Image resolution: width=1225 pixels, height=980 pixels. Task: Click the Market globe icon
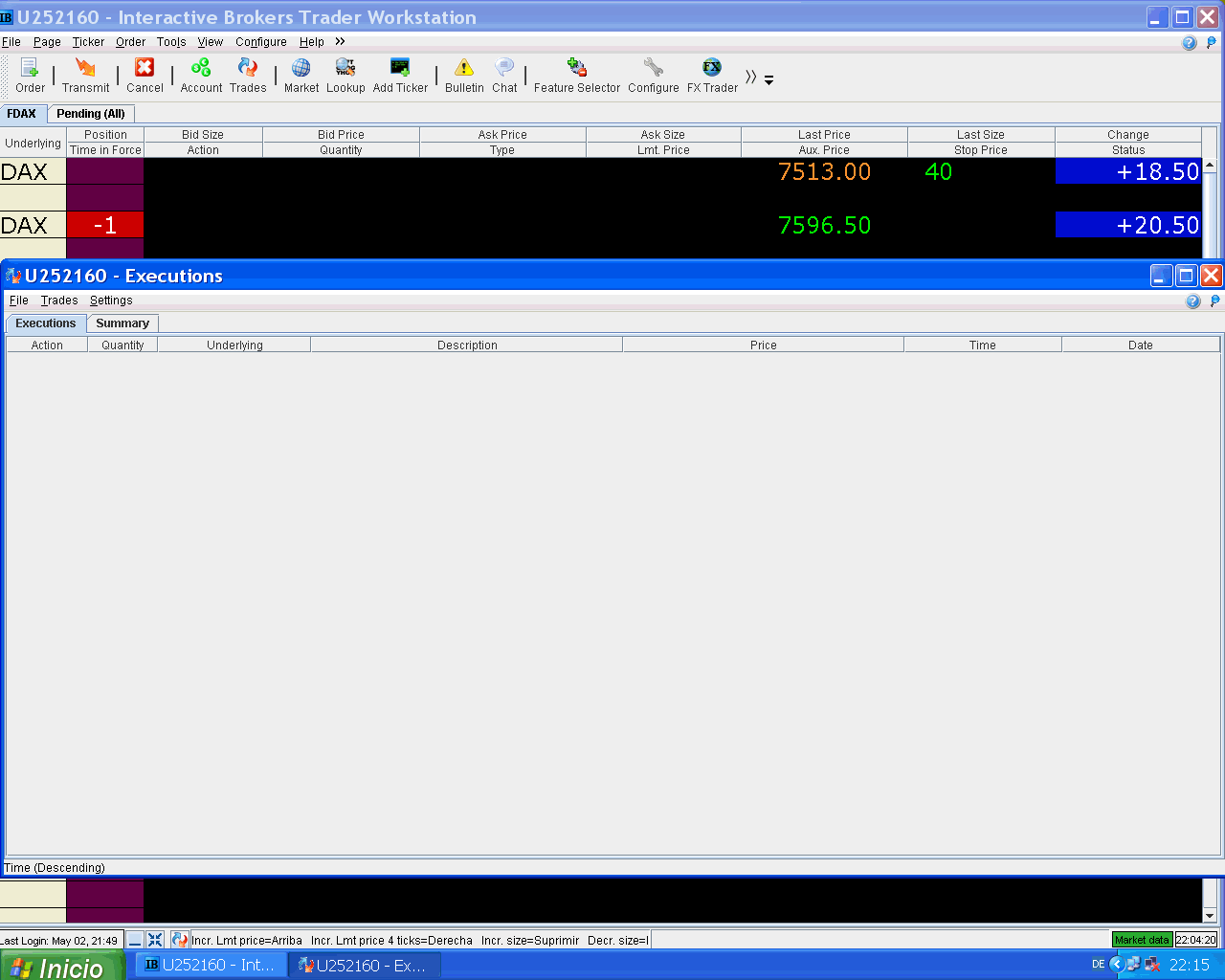point(301,67)
